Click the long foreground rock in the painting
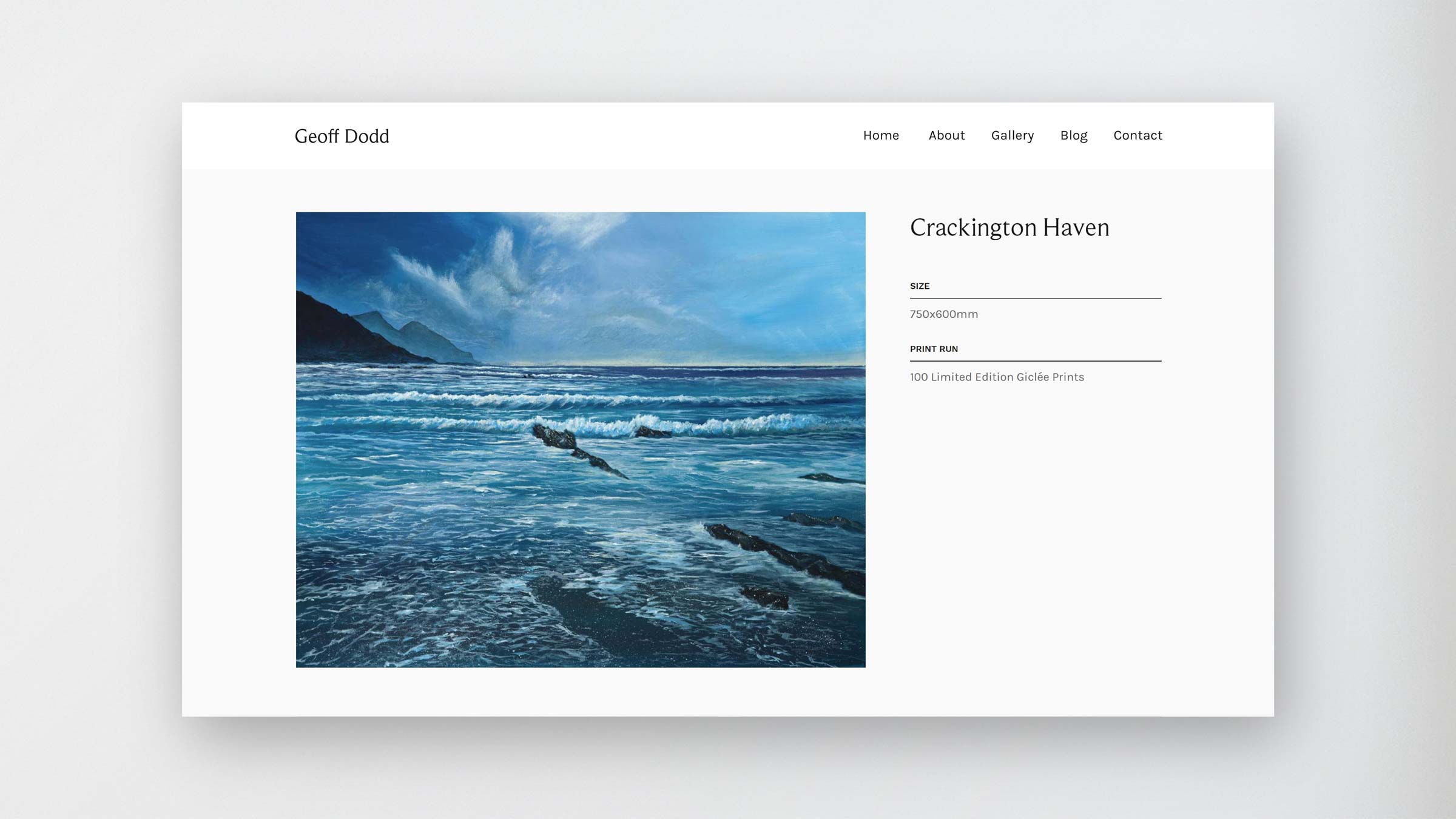Viewport: 1456px width, 819px height. (x=789, y=555)
